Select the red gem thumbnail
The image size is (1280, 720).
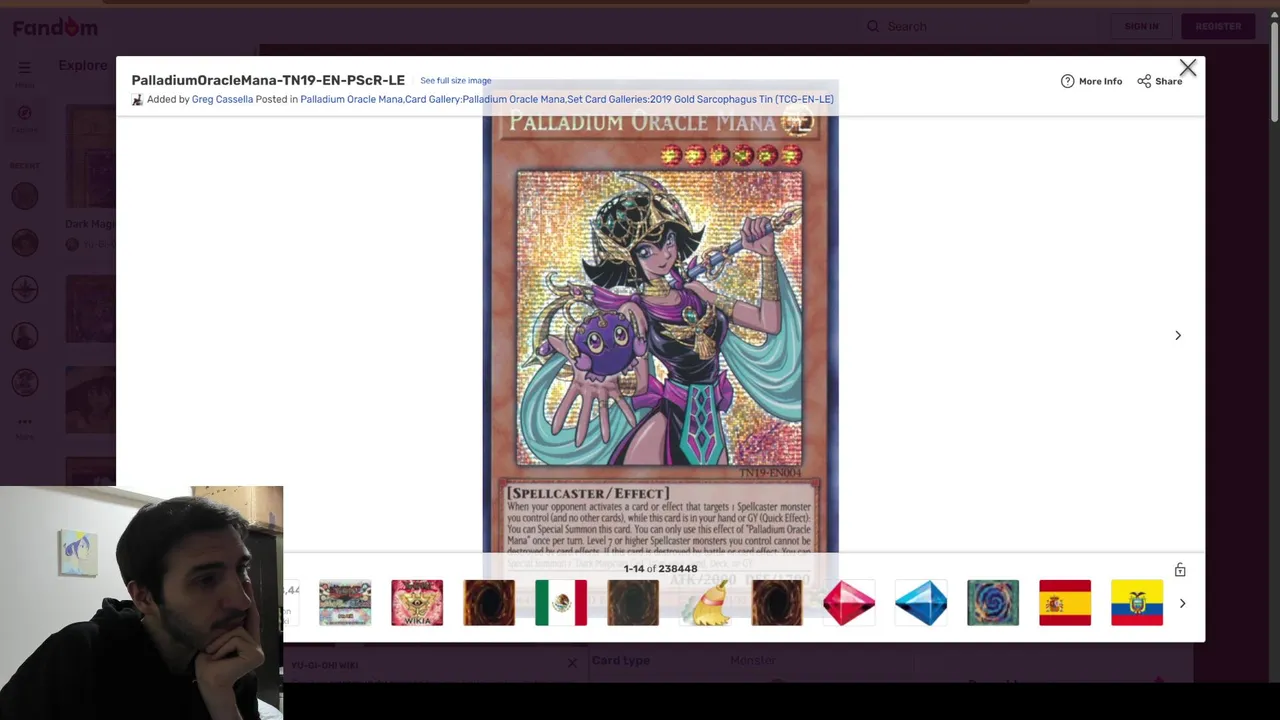pyautogui.click(x=849, y=603)
